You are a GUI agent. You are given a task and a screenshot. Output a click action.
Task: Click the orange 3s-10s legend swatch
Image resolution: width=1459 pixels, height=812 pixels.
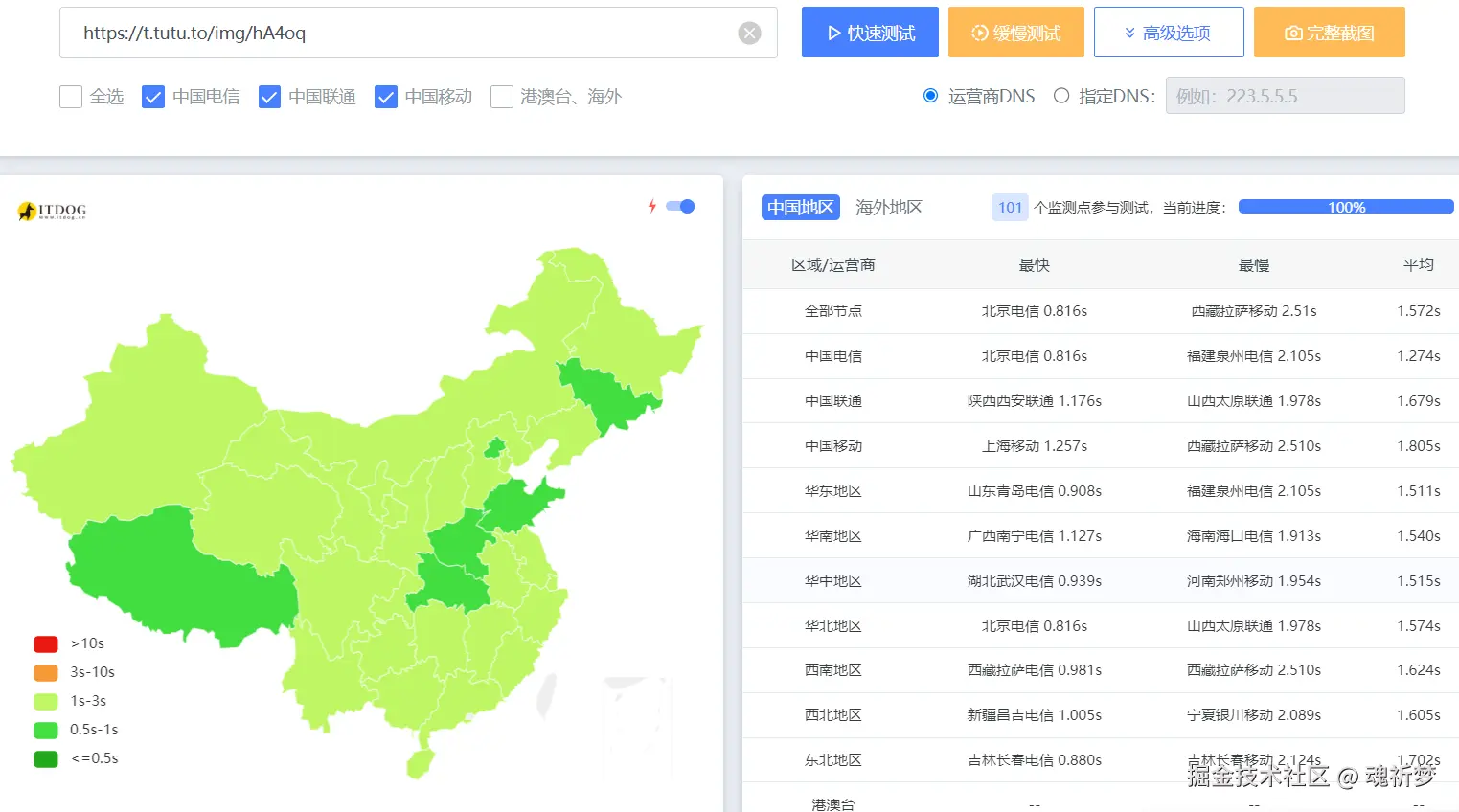point(46,672)
